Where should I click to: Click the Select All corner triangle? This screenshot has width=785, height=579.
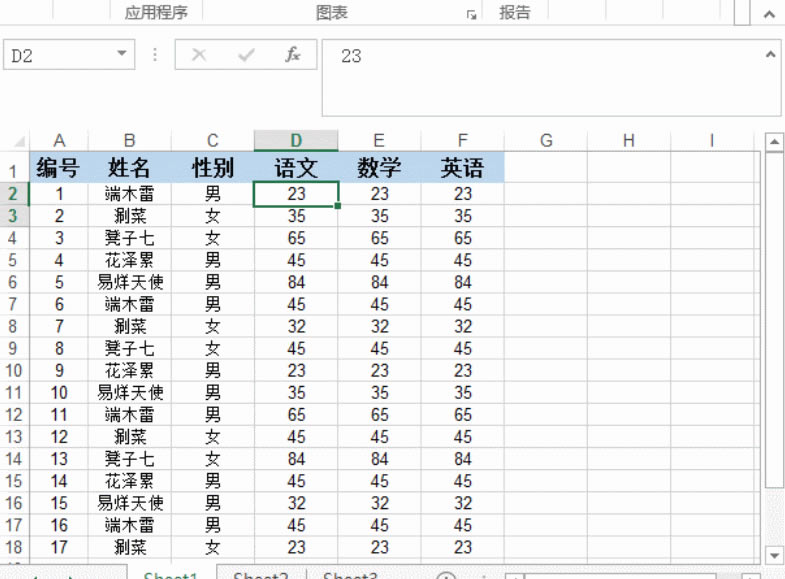tap(19, 142)
